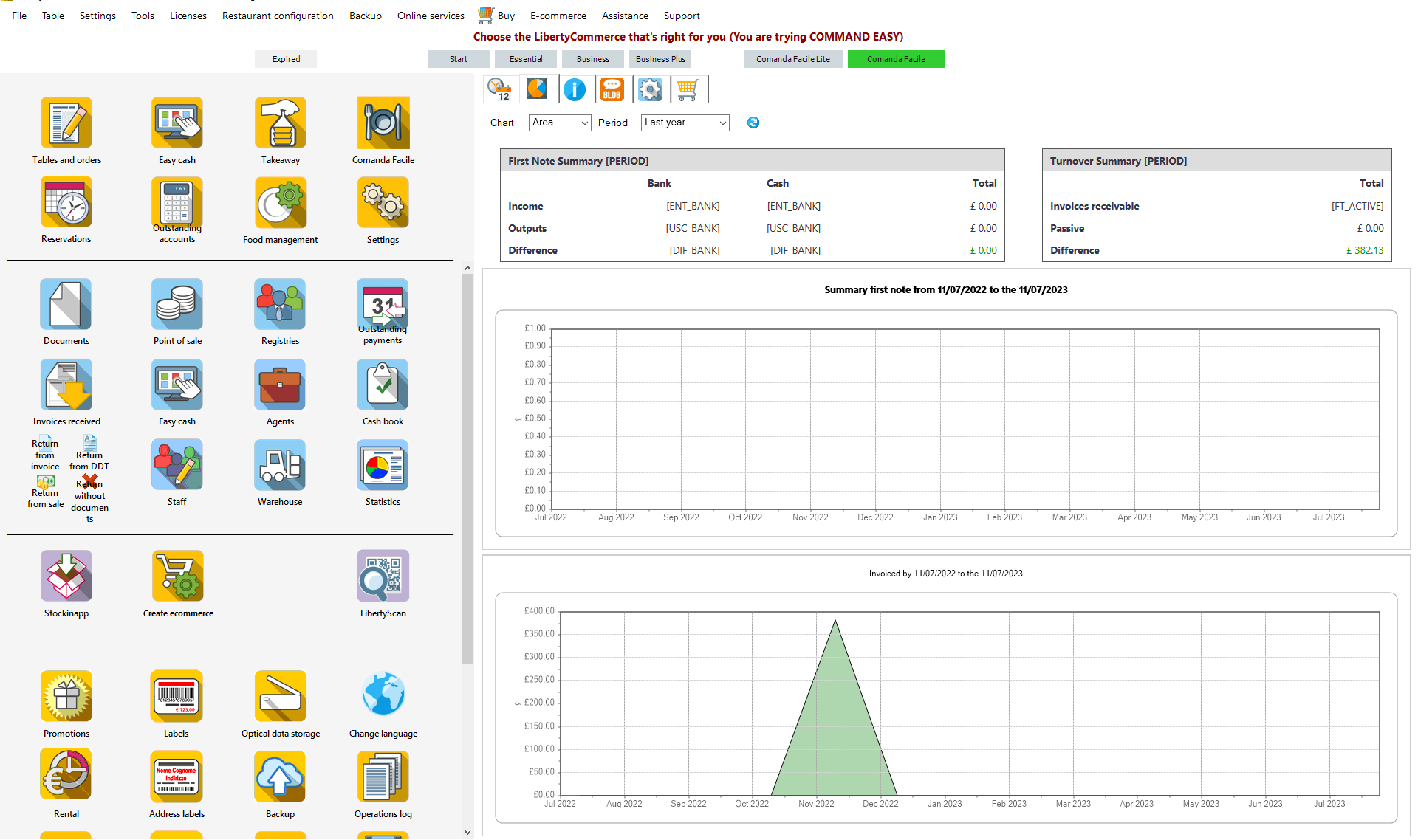The height and width of the screenshot is (840, 1418).
Task: Open the Reservations calendar
Action: 66,202
